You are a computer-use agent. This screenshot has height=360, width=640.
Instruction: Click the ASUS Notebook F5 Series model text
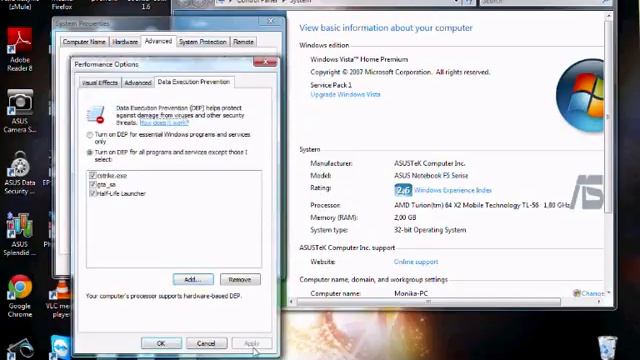tap(431, 176)
